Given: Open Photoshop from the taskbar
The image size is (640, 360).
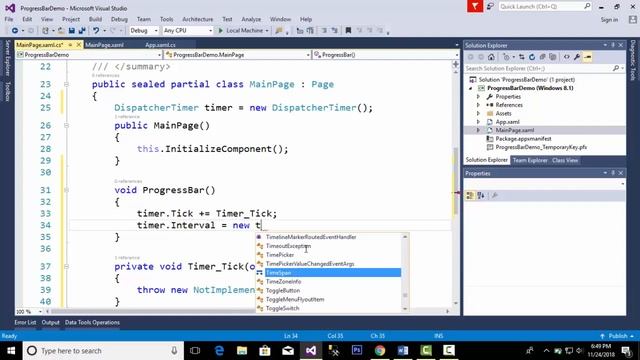Looking at the screenshot, I should pos(357,351).
